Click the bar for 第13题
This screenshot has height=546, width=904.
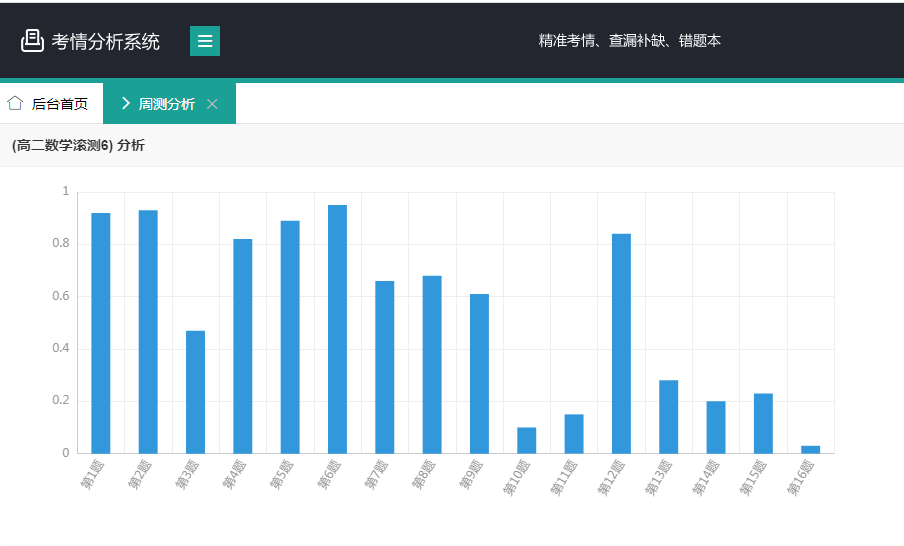click(668, 417)
